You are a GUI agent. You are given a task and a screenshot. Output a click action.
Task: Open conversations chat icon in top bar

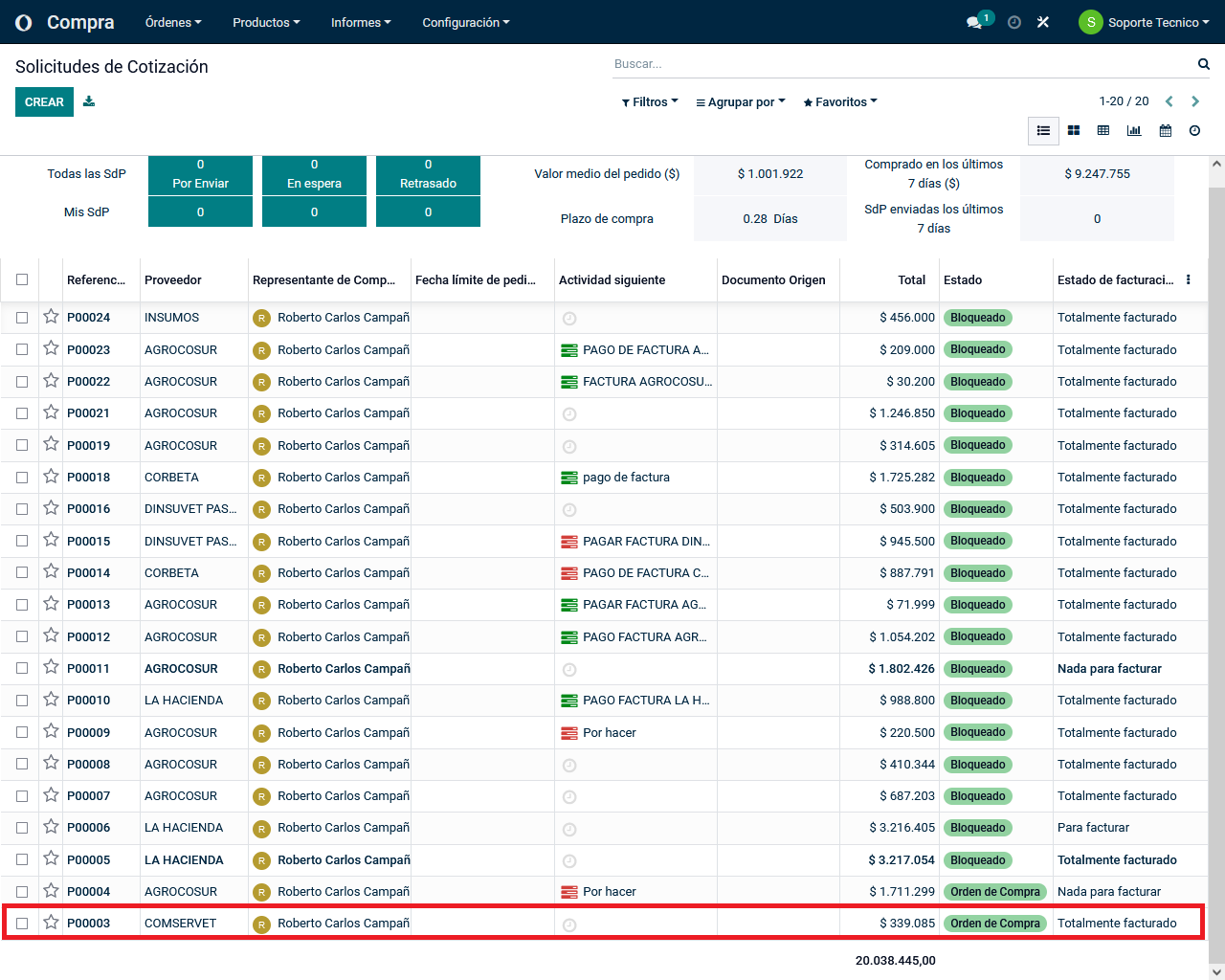(974, 22)
